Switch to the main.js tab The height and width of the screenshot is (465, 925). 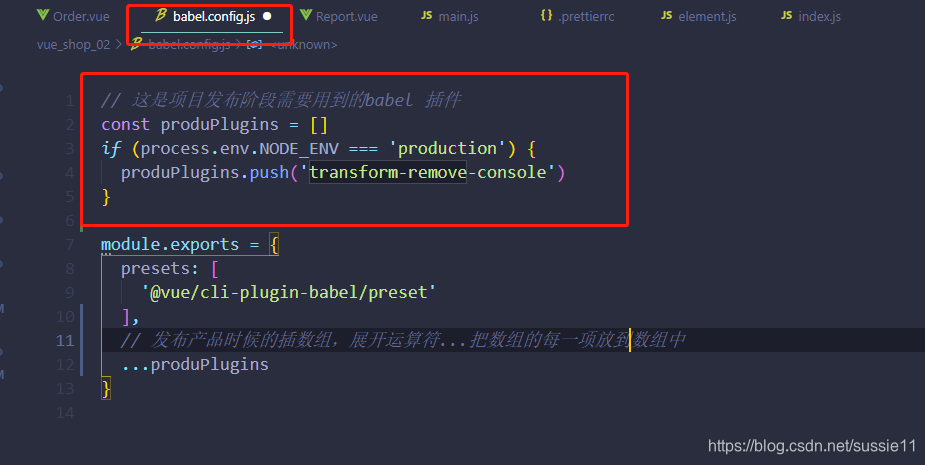tap(450, 17)
